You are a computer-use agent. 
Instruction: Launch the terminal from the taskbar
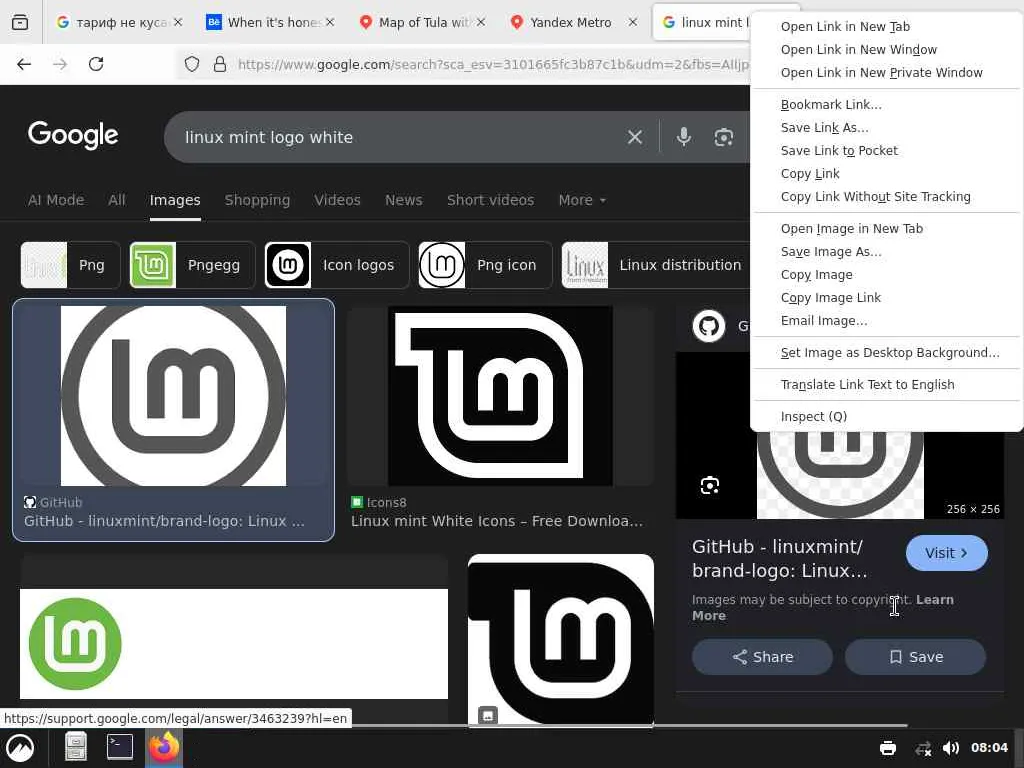[120, 746]
